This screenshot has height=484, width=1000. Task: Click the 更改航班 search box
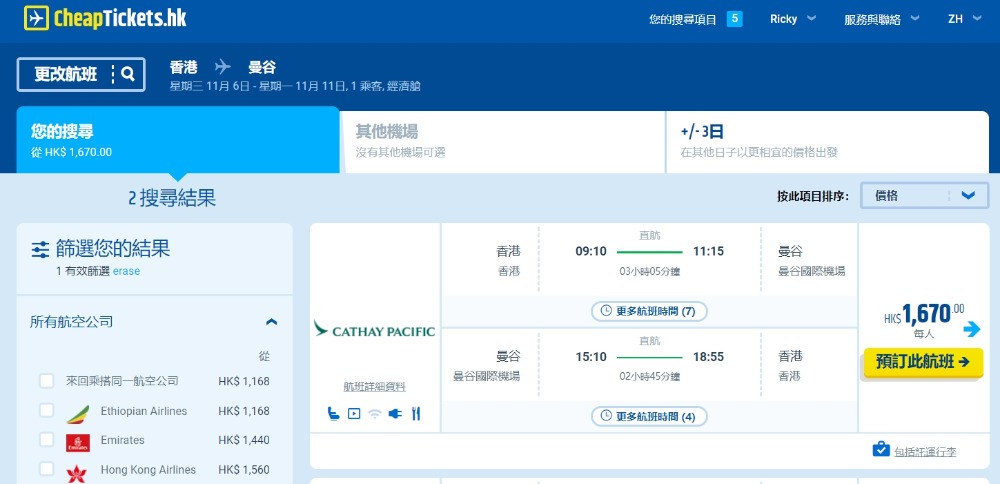point(81,74)
